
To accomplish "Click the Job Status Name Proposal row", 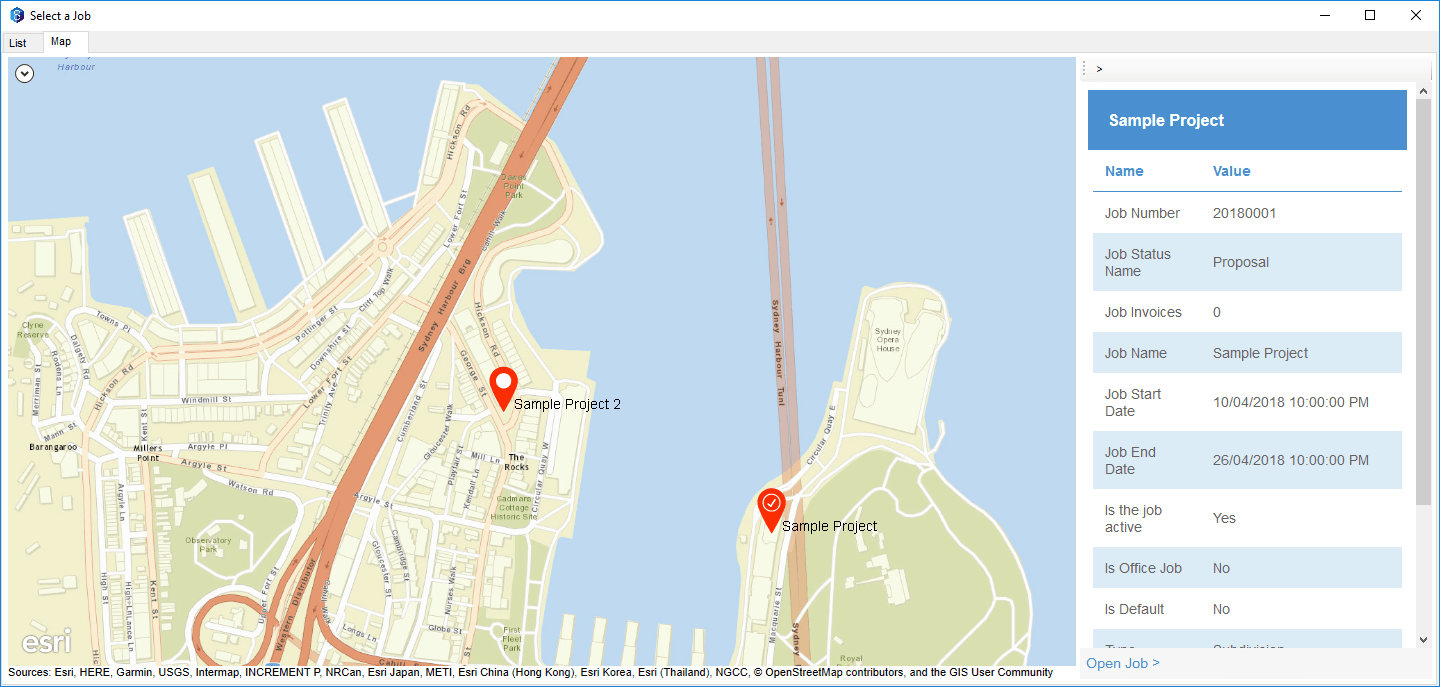I will pos(1247,262).
